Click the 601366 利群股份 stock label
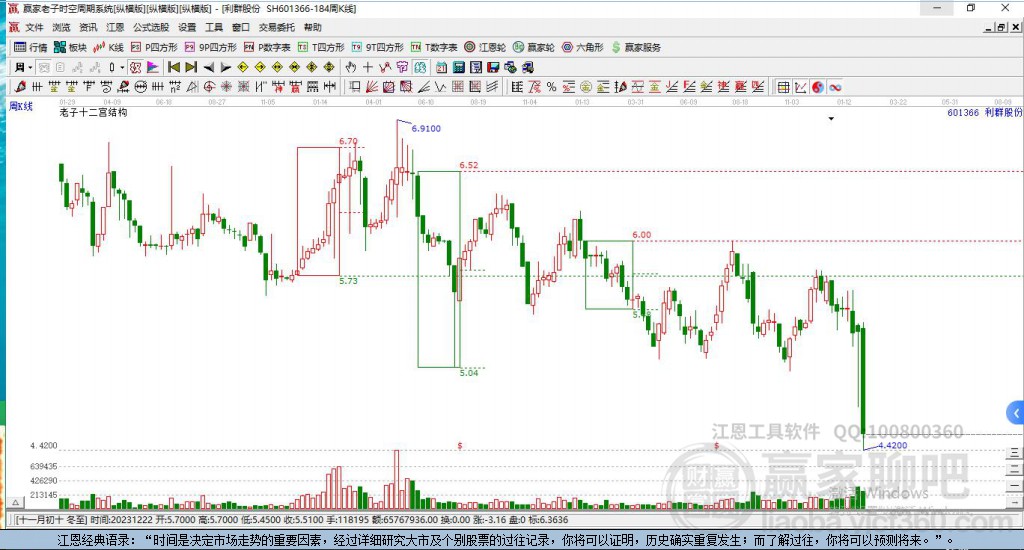The height and width of the screenshot is (550, 1024). click(x=985, y=112)
